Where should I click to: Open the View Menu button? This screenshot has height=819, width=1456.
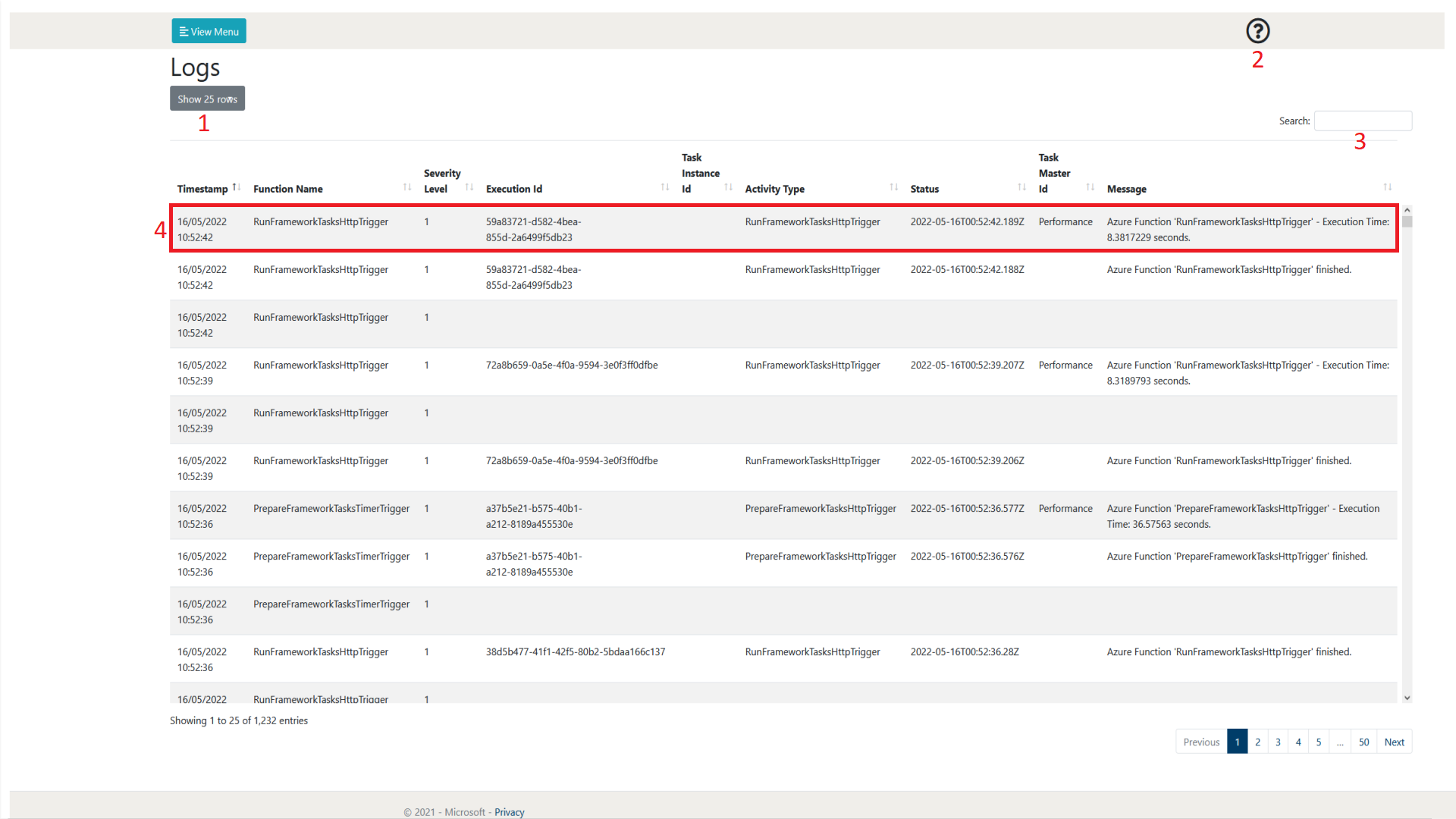point(209,31)
